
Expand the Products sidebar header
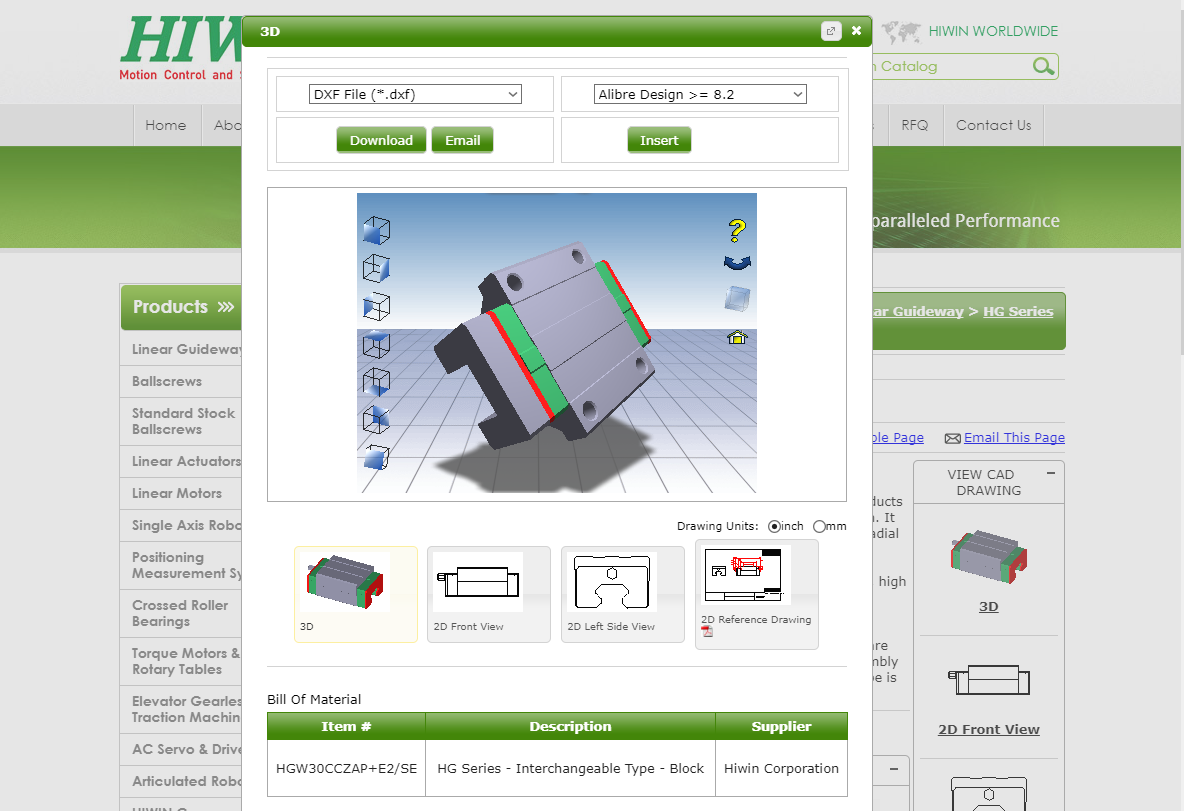coord(183,307)
